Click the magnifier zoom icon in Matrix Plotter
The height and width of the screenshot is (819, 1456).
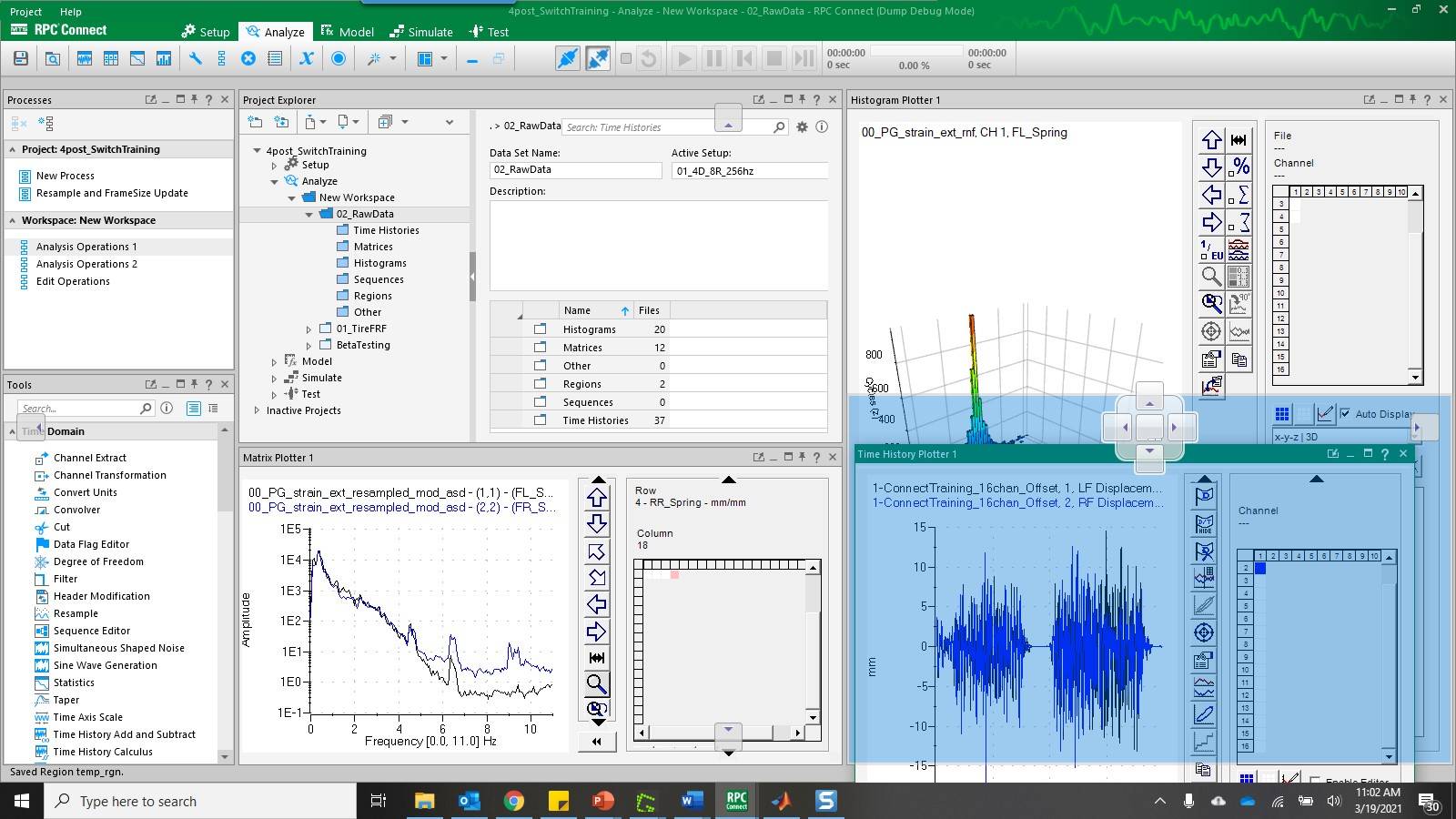[x=596, y=683]
